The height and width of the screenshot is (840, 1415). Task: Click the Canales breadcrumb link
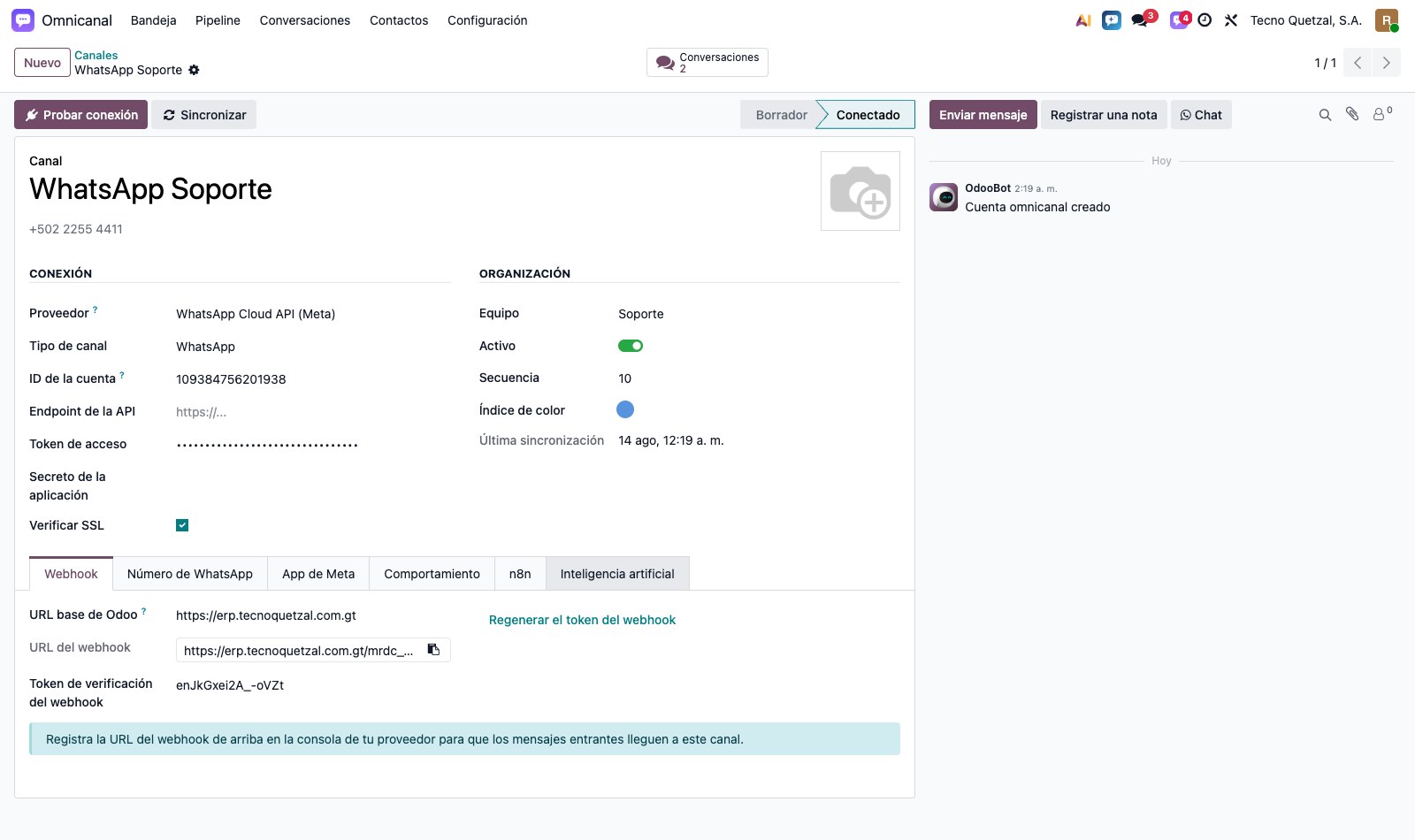96,55
